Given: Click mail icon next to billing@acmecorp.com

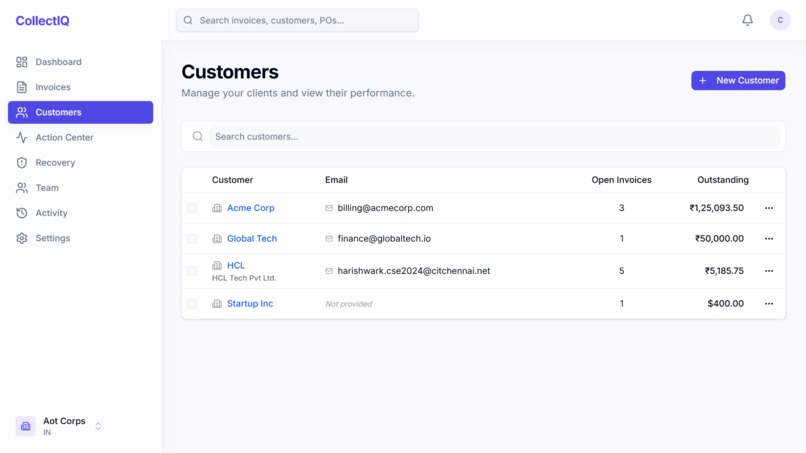Looking at the screenshot, I should point(329,208).
